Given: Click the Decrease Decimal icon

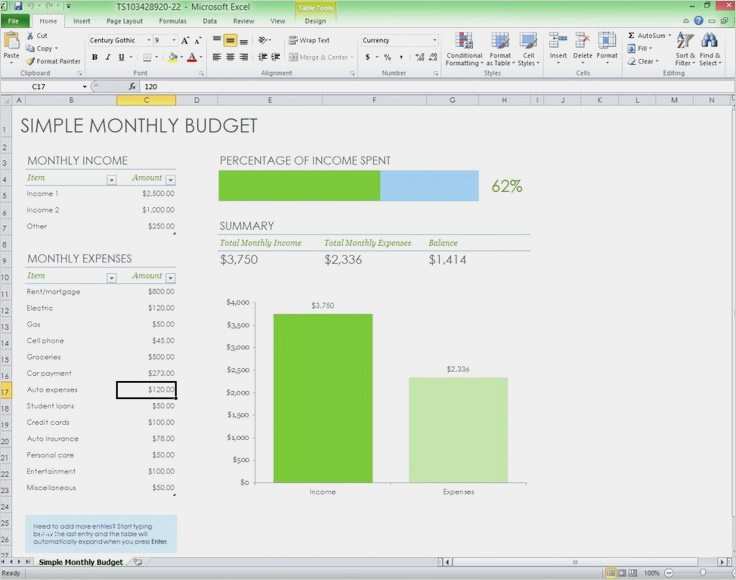Looking at the screenshot, I should (x=433, y=57).
